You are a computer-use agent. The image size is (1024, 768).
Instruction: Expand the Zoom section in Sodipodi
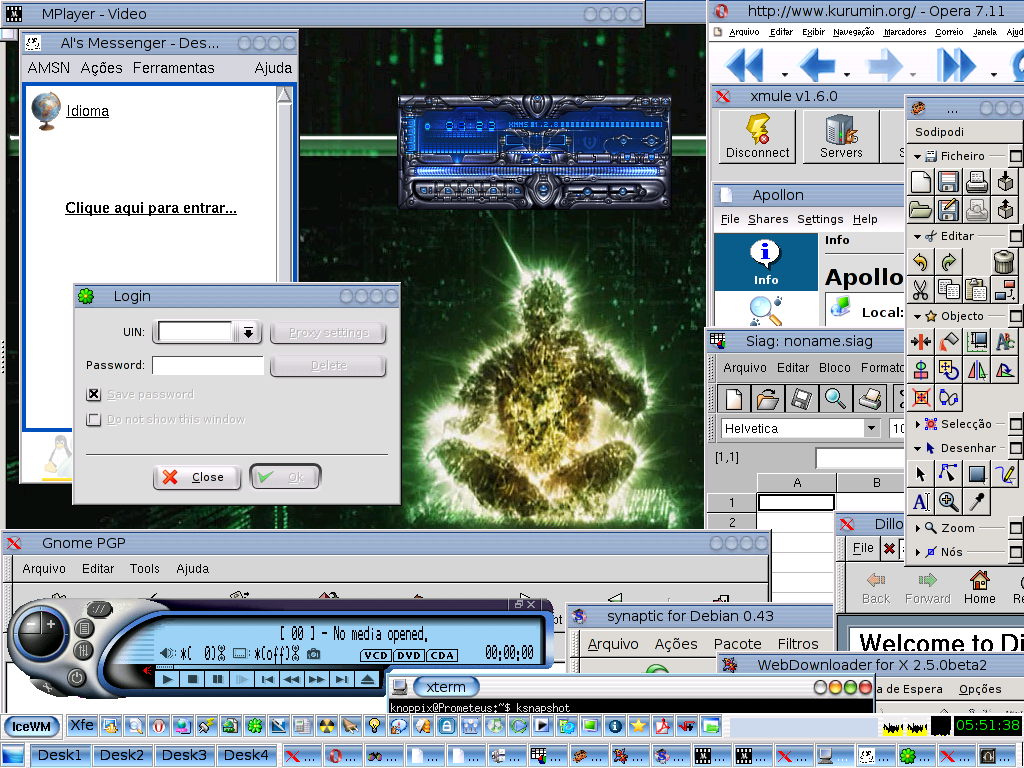(918, 528)
